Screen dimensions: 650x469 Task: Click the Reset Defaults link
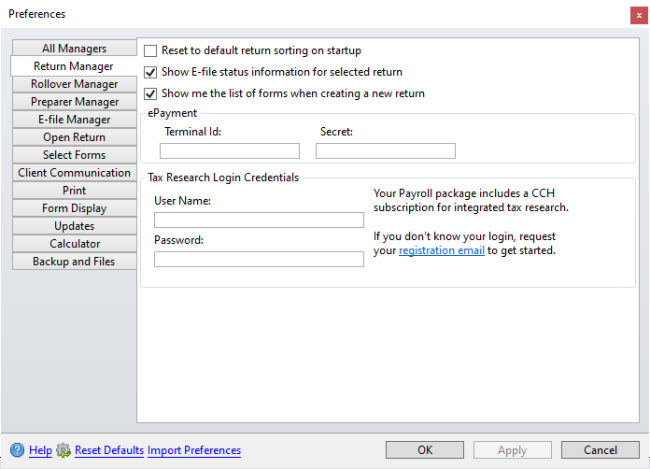109,450
